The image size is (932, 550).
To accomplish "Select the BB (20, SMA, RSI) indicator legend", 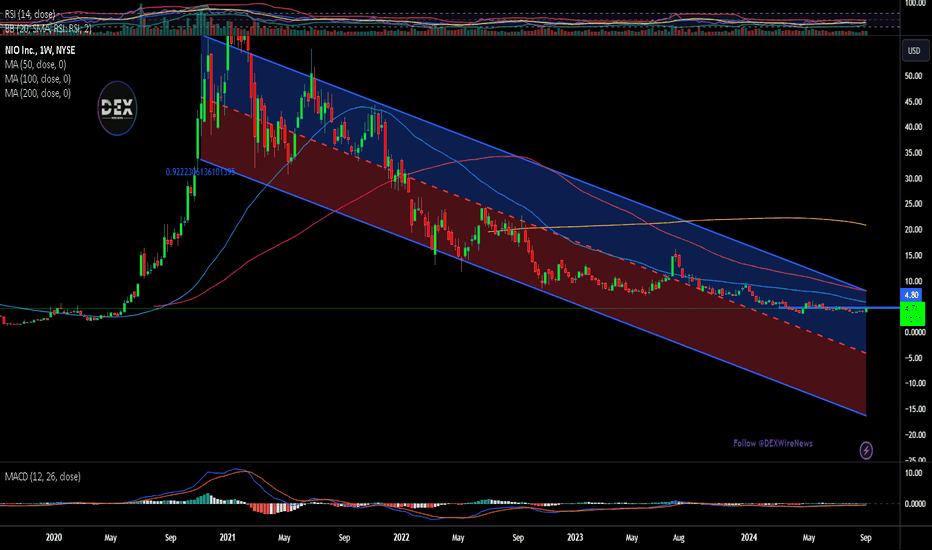I will 48,28.
